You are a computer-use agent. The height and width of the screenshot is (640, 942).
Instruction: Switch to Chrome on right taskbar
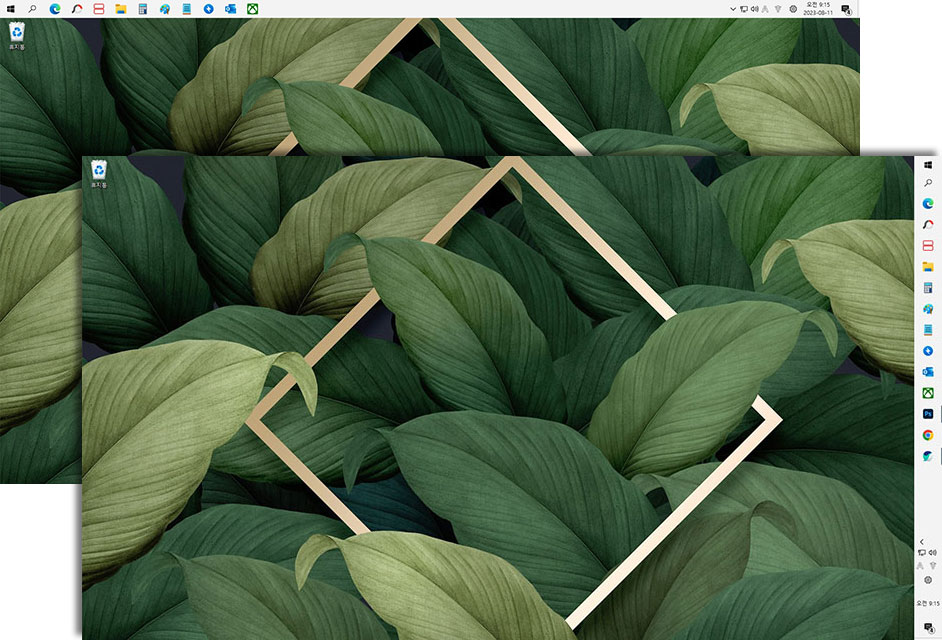pos(928,435)
